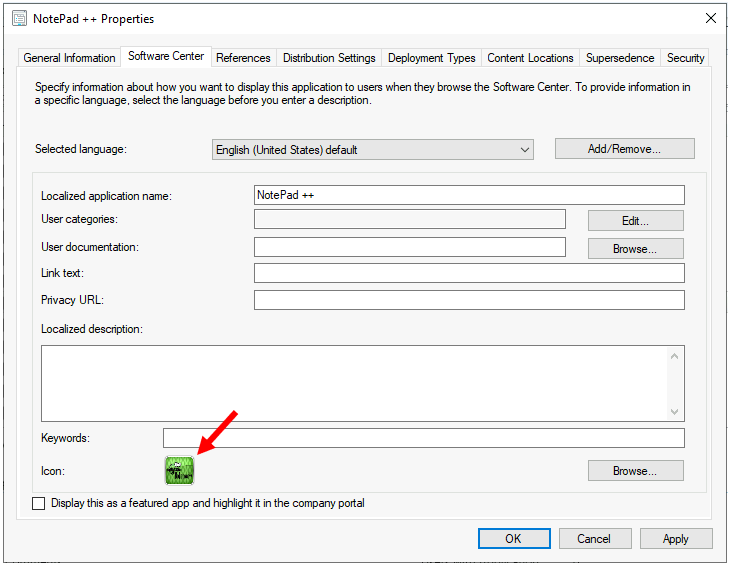732x567 pixels.
Task: Click the 'Icon:' label text
Action: click(53, 471)
